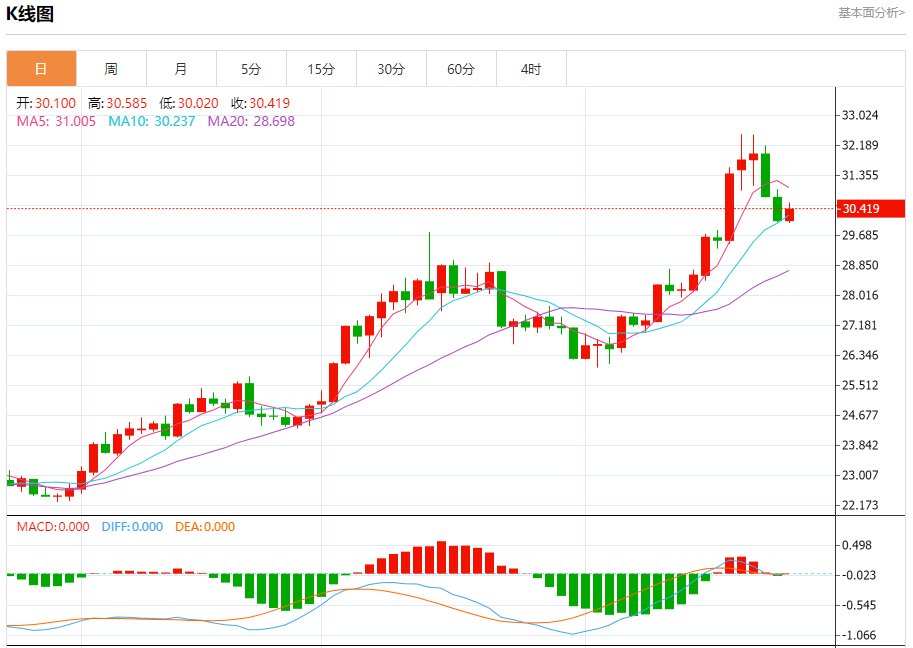Image resolution: width=913 pixels, height=648 pixels.
Task: Click the MA5 31.005 indicator label
Action: 56,121
